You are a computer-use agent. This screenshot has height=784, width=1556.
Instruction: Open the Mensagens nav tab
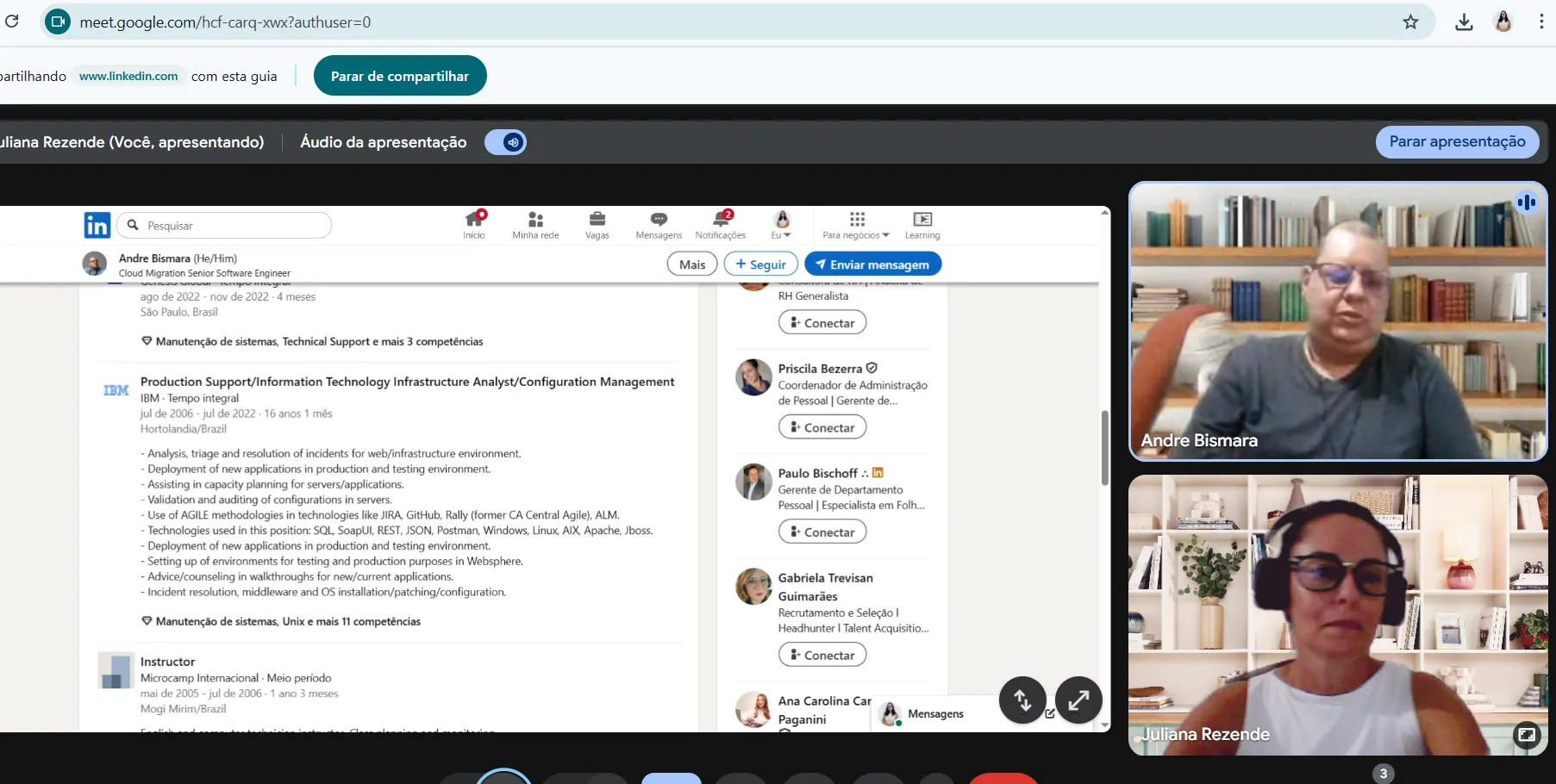click(x=659, y=224)
